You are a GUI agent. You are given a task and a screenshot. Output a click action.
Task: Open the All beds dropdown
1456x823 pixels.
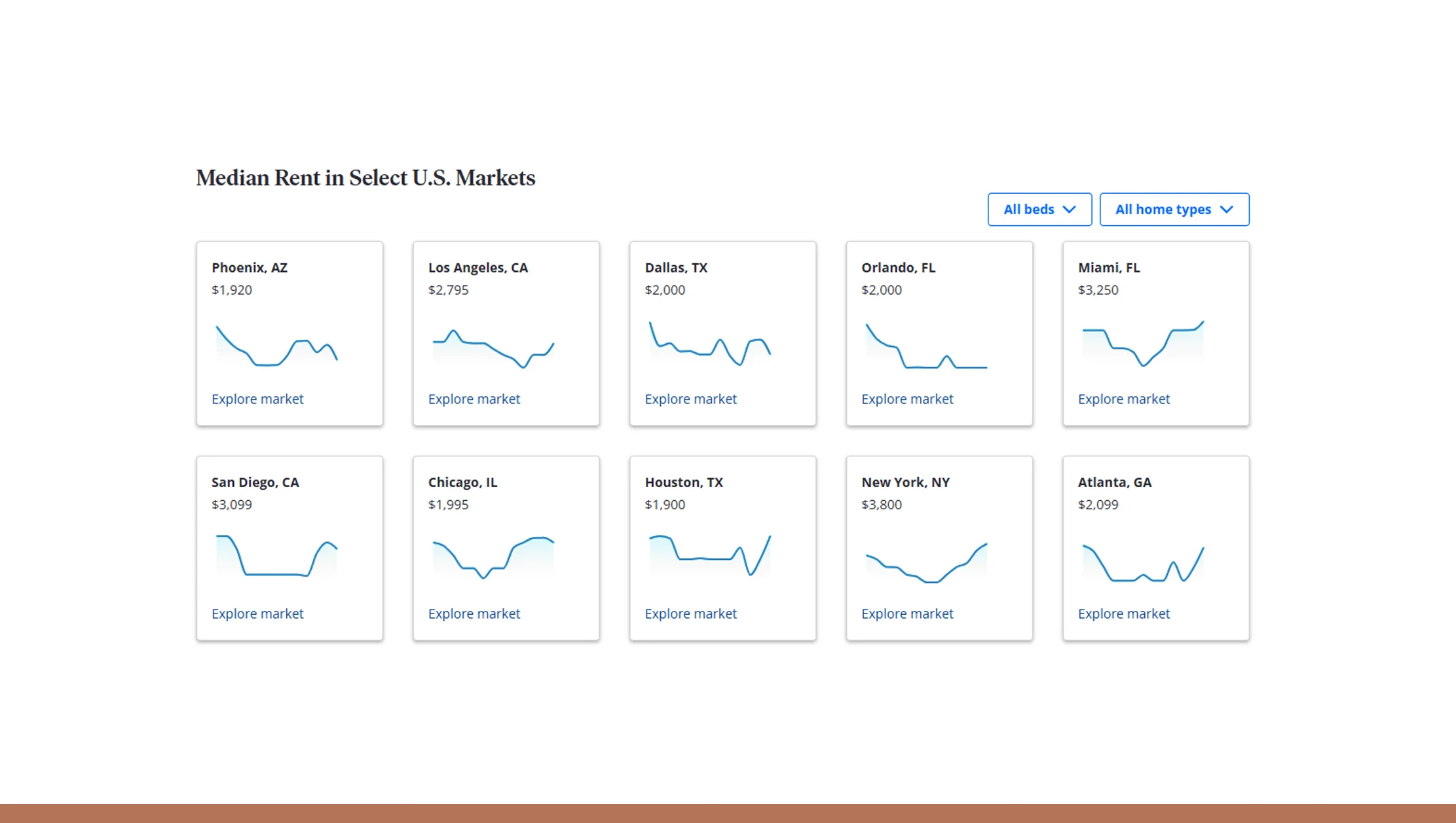tap(1039, 209)
